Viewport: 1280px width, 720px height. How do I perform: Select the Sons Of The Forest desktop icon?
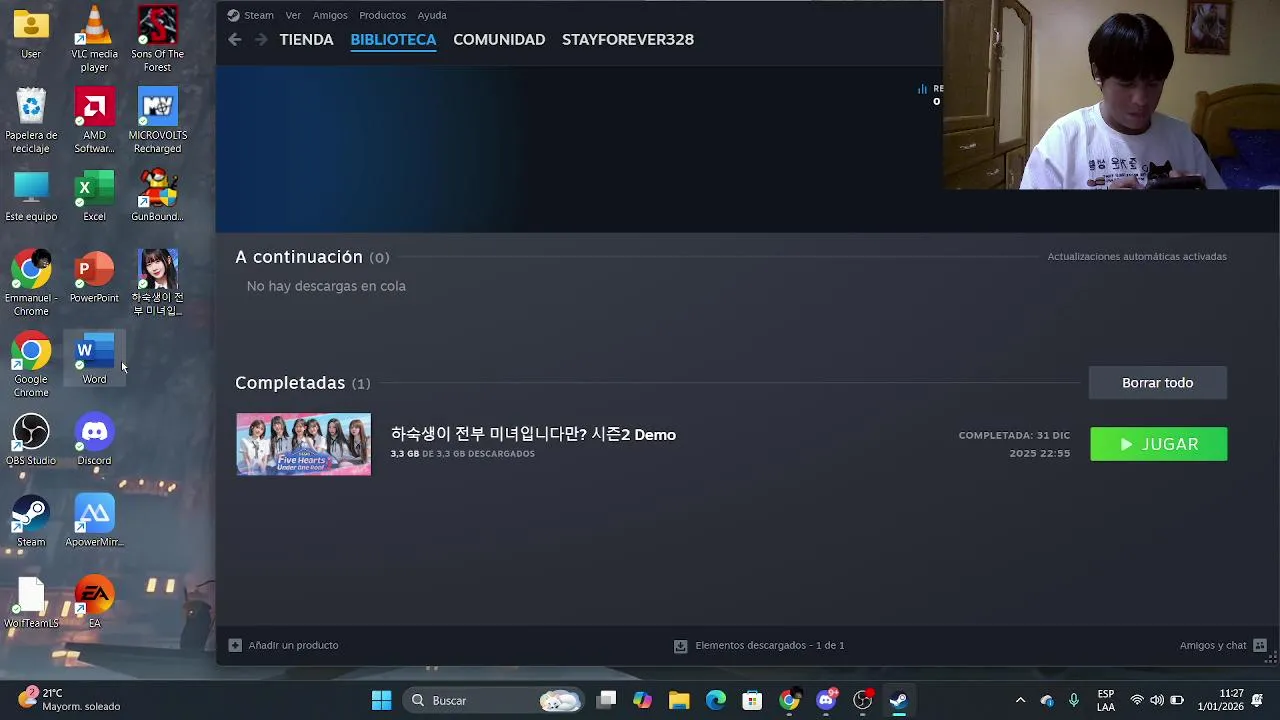tap(157, 39)
